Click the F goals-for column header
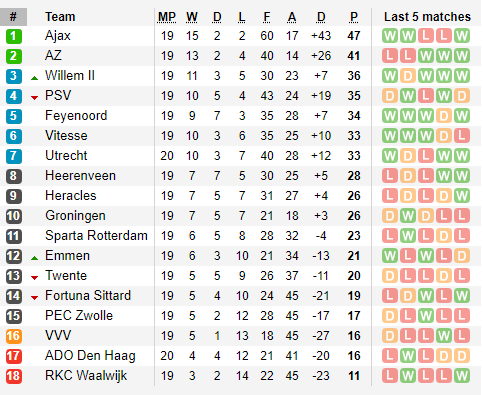This screenshot has height=395, width=483. [x=267, y=17]
